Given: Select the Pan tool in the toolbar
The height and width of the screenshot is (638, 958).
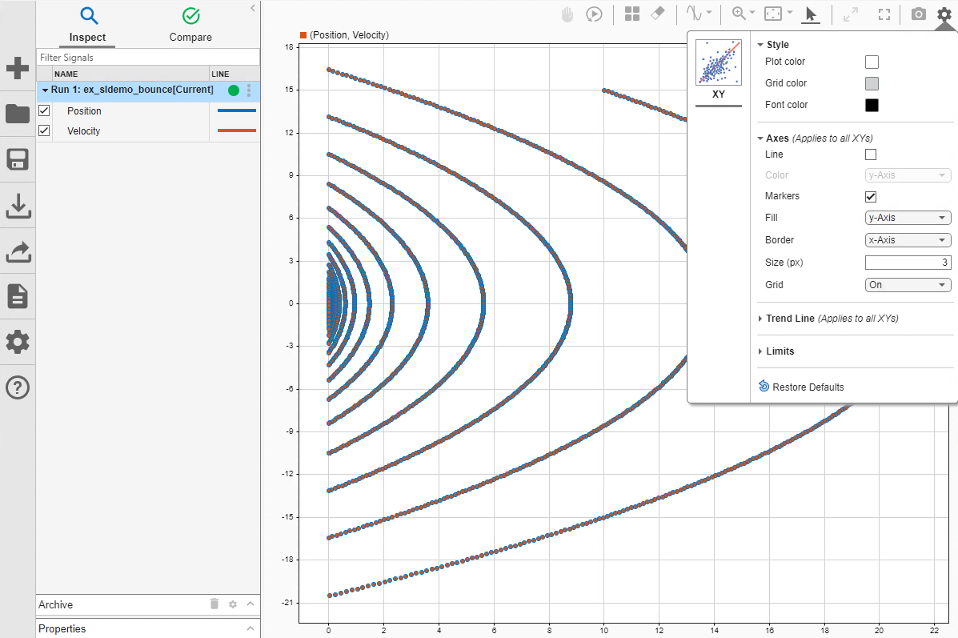Looking at the screenshot, I should [x=567, y=14].
